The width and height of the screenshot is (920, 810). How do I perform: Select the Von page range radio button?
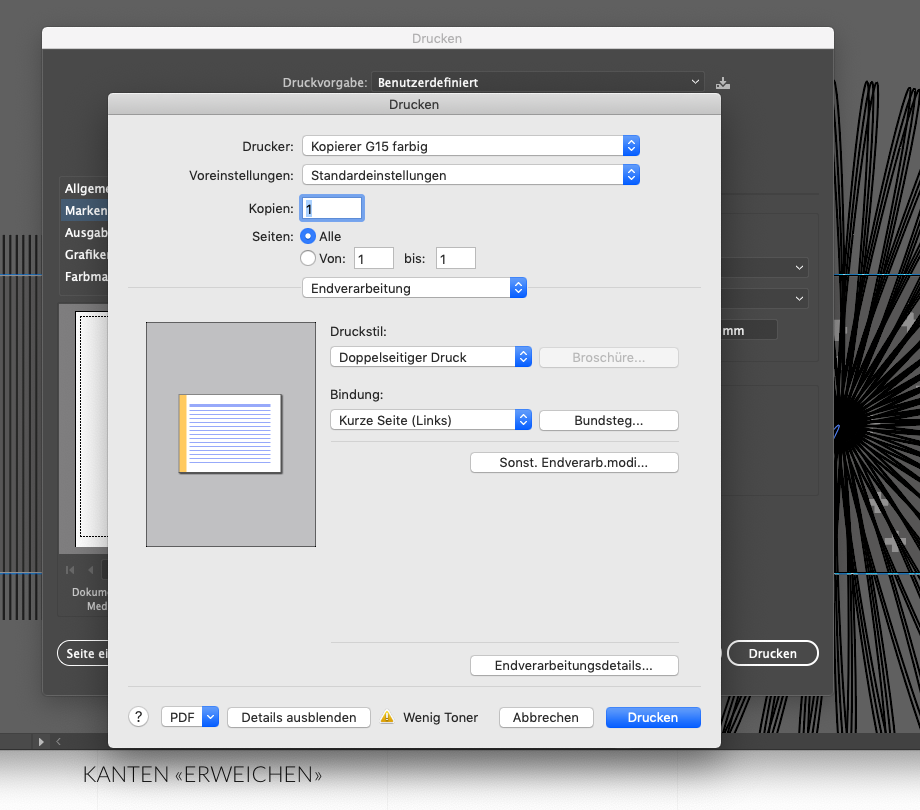[x=308, y=258]
